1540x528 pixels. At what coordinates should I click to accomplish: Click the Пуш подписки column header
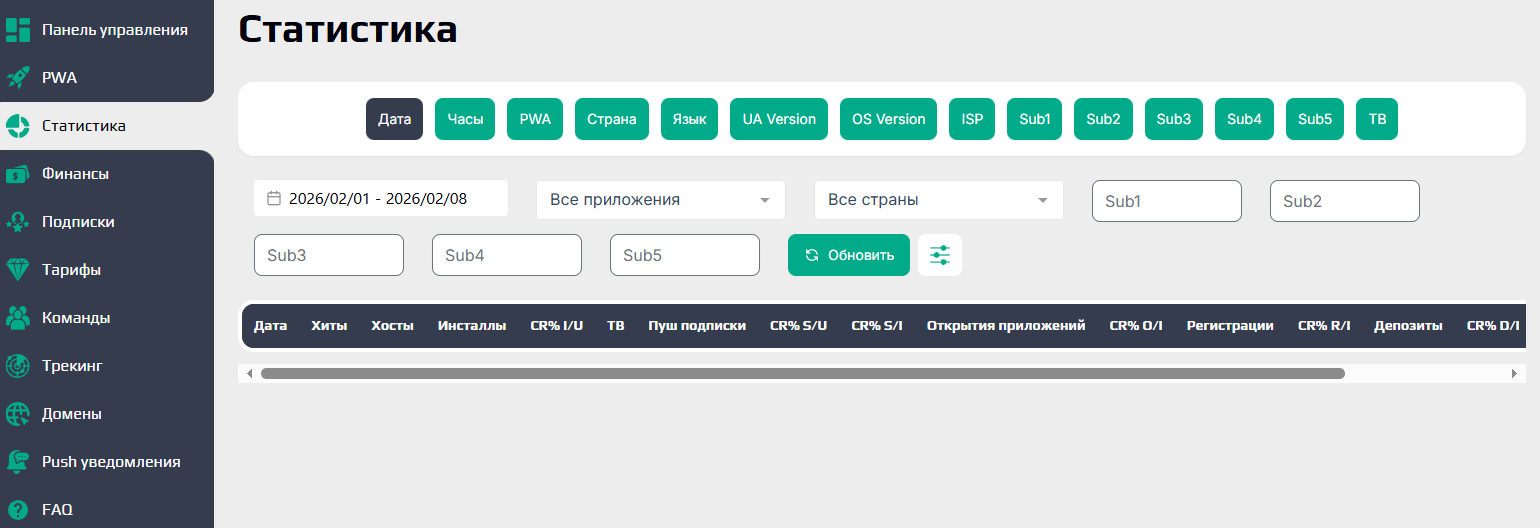pos(697,326)
